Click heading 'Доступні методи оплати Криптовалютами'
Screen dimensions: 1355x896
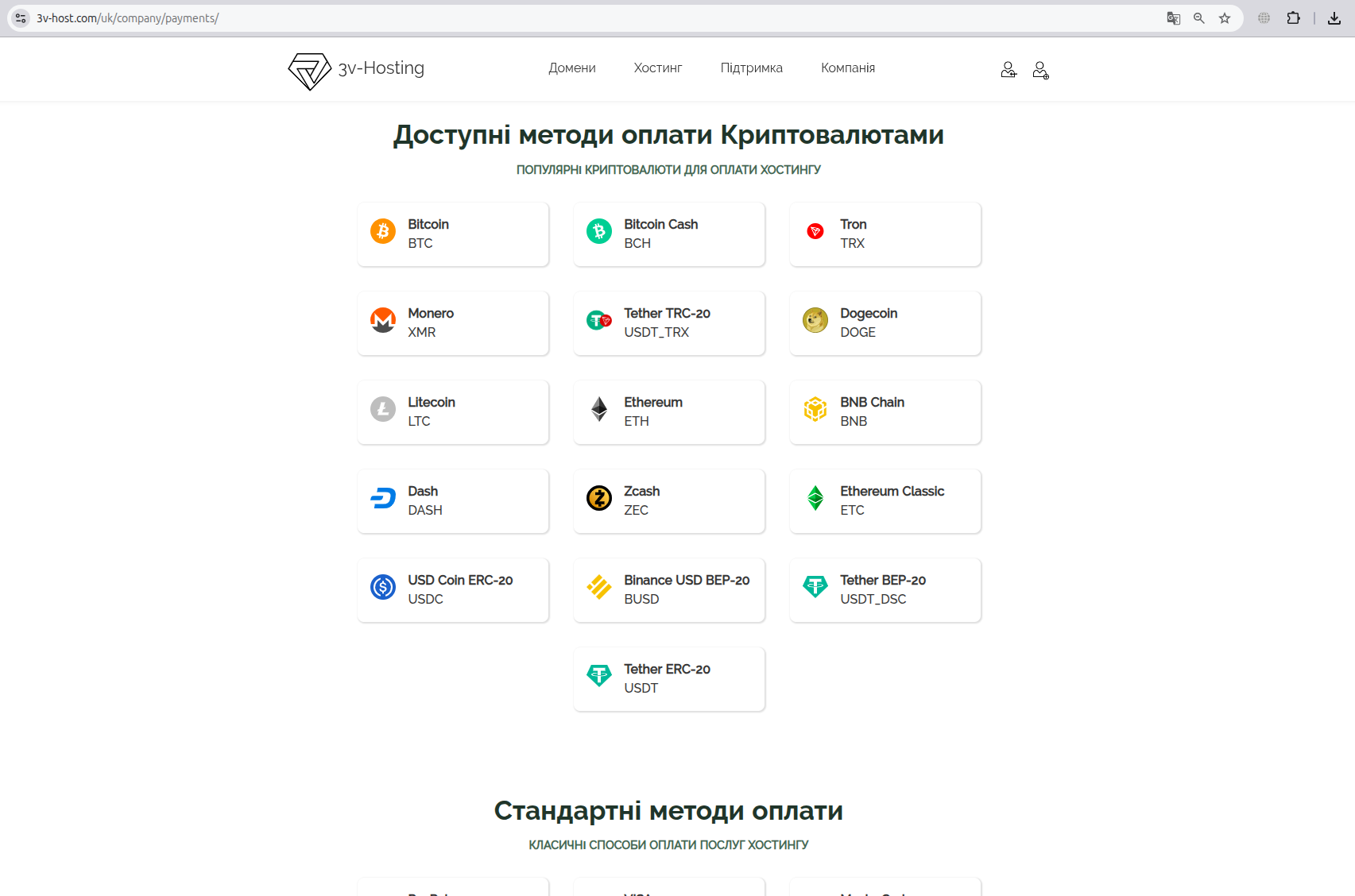[x=668, y=136]
